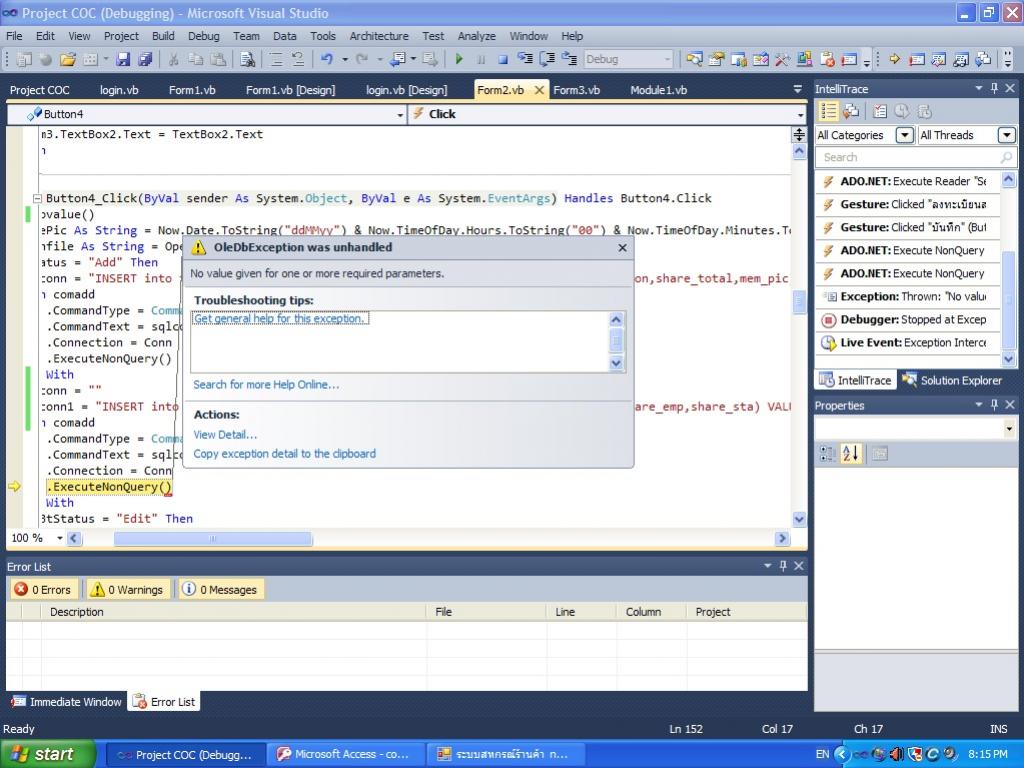The height and width of the screenshot is (768, 1024).
Task: Close the Form2.vb tab with its X
Action: 540,90
